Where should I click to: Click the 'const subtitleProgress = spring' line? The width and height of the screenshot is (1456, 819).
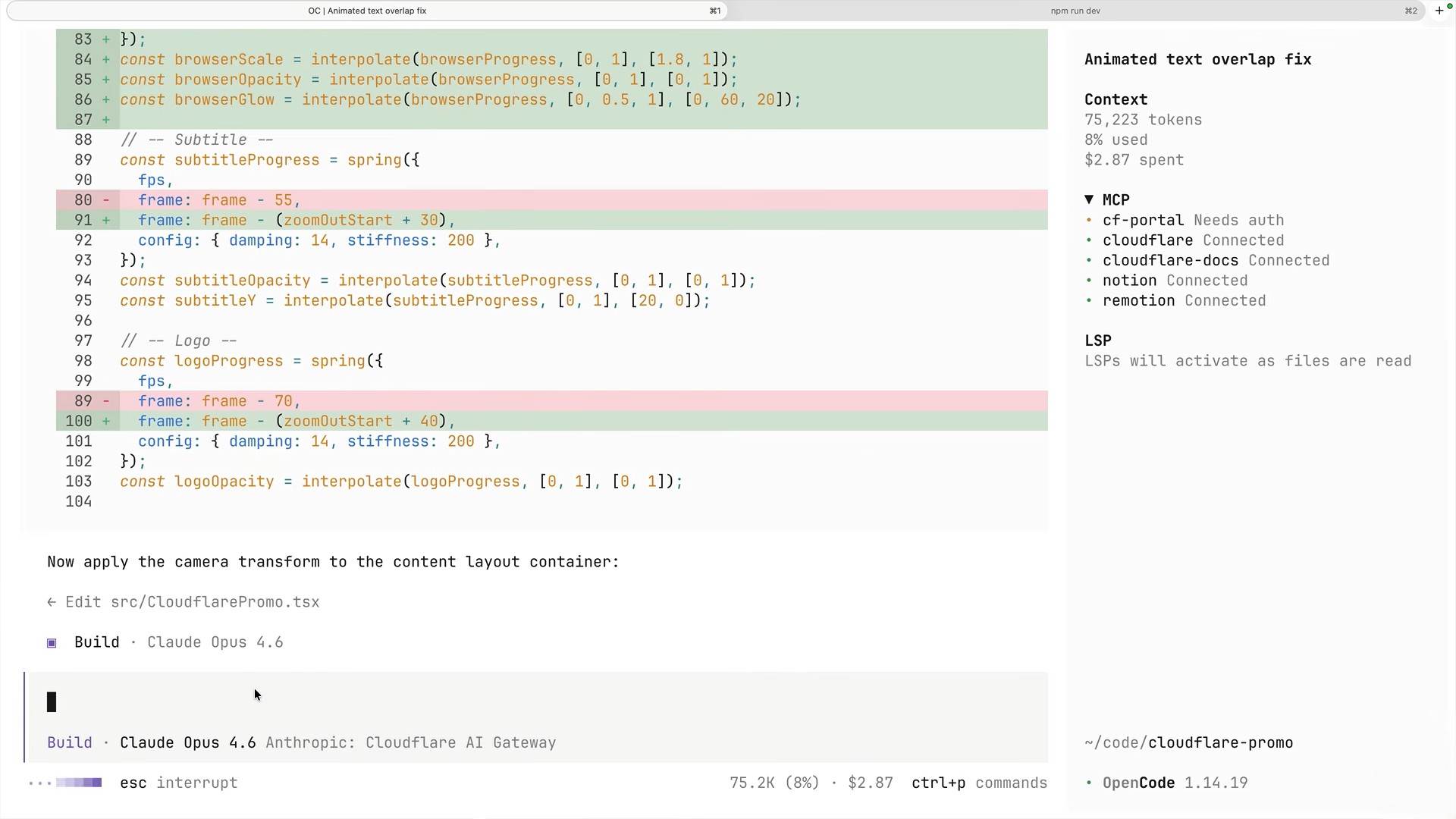269,160
